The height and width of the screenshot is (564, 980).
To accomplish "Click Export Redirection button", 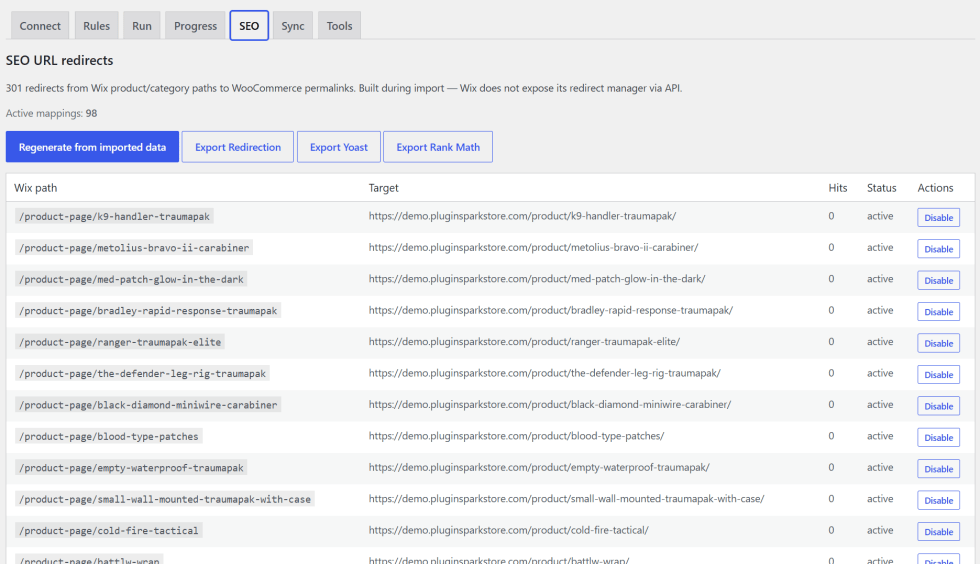I will click(238, 147).
